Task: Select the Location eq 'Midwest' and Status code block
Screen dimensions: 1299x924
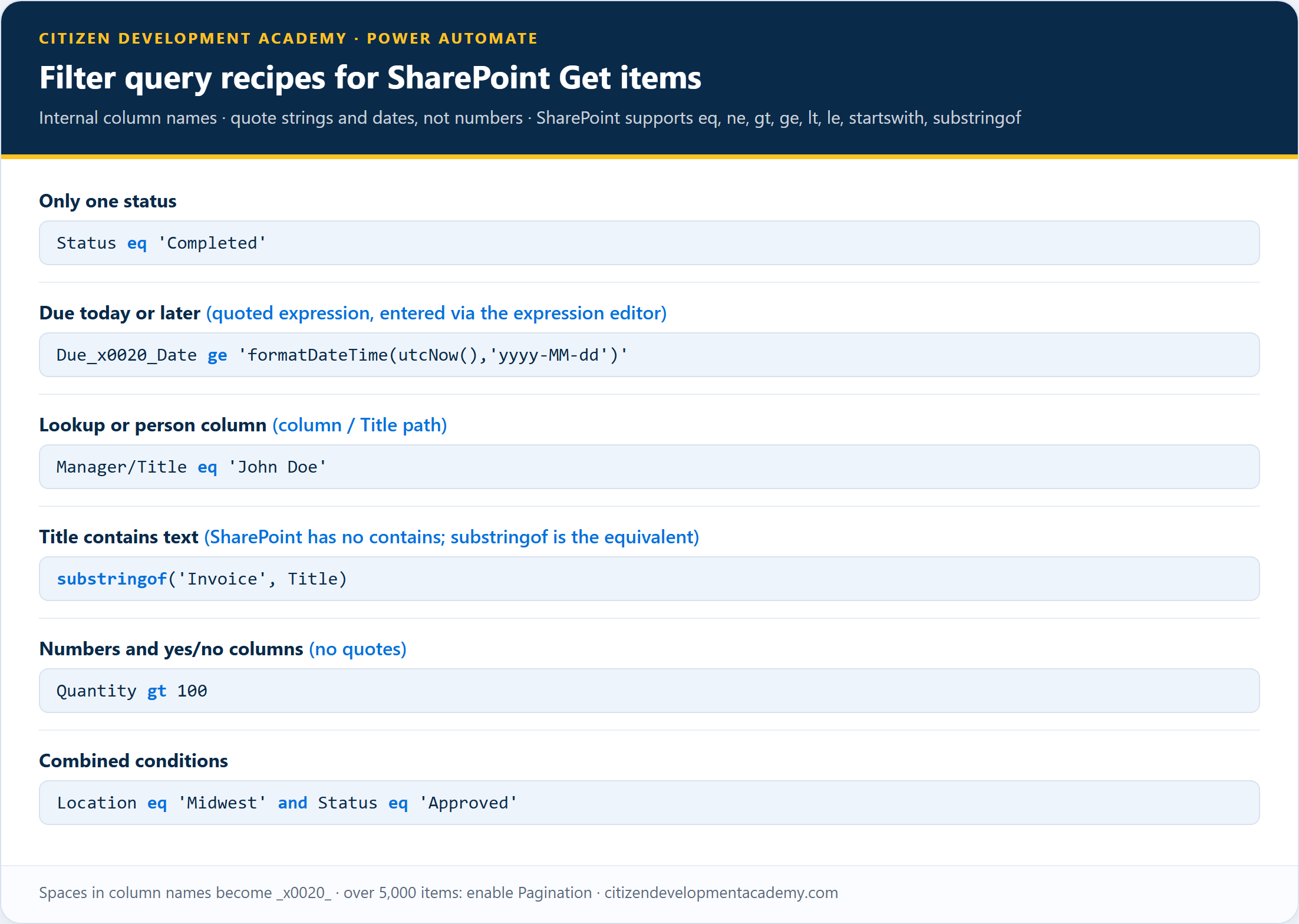Action: 649,803
